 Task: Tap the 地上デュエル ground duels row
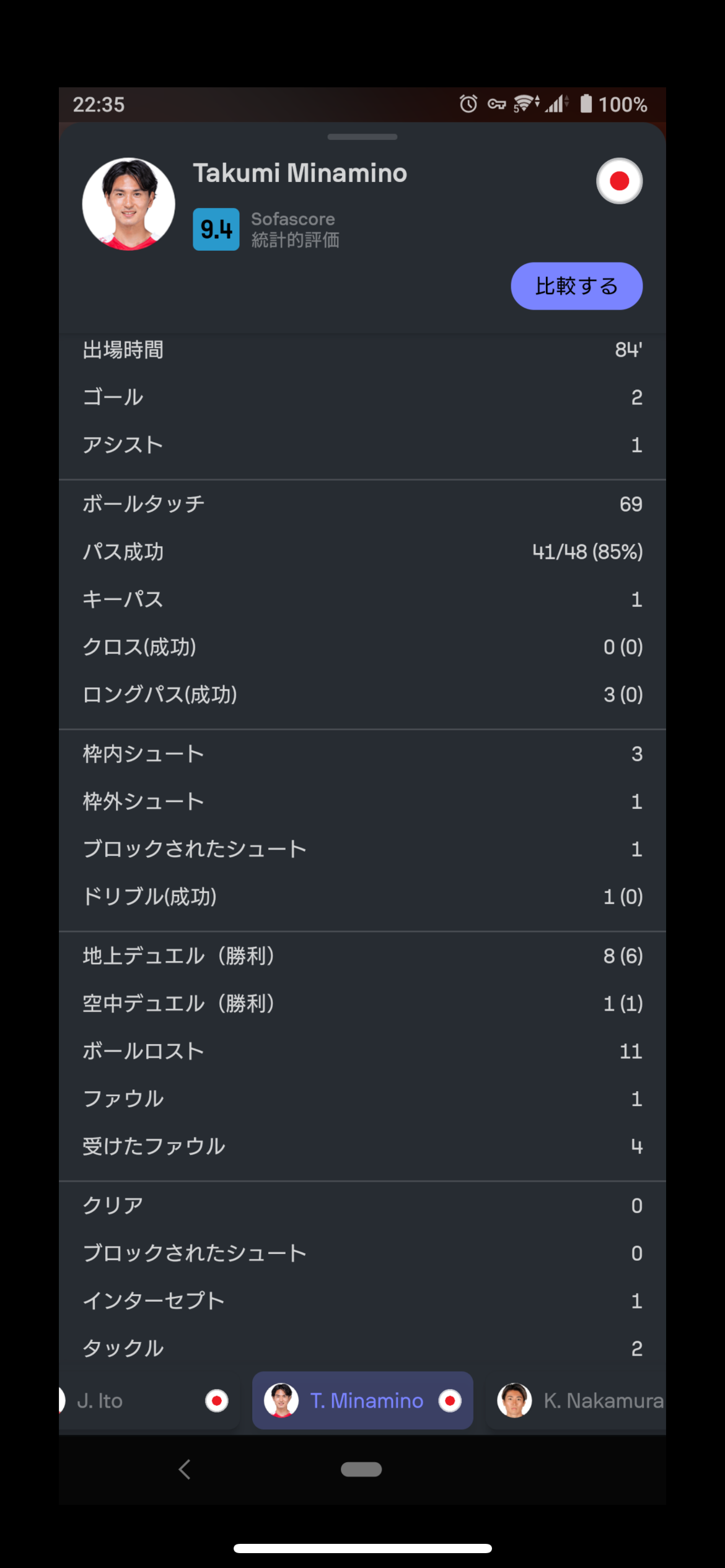click(x=362, y=956)
